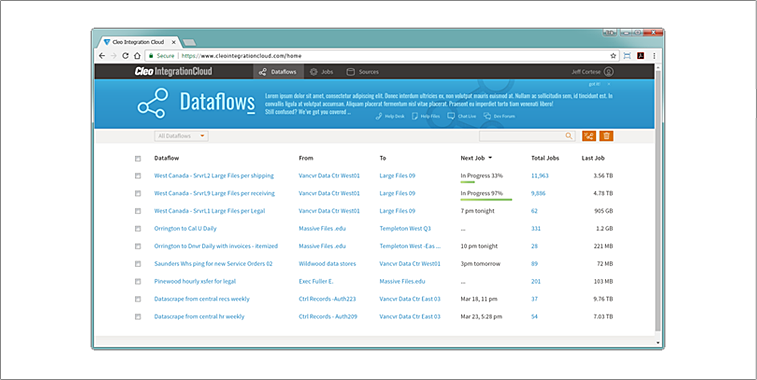This screenshot has height=380, width=757.
Task: Click the large Dataflows share logo
Action: 153,103
